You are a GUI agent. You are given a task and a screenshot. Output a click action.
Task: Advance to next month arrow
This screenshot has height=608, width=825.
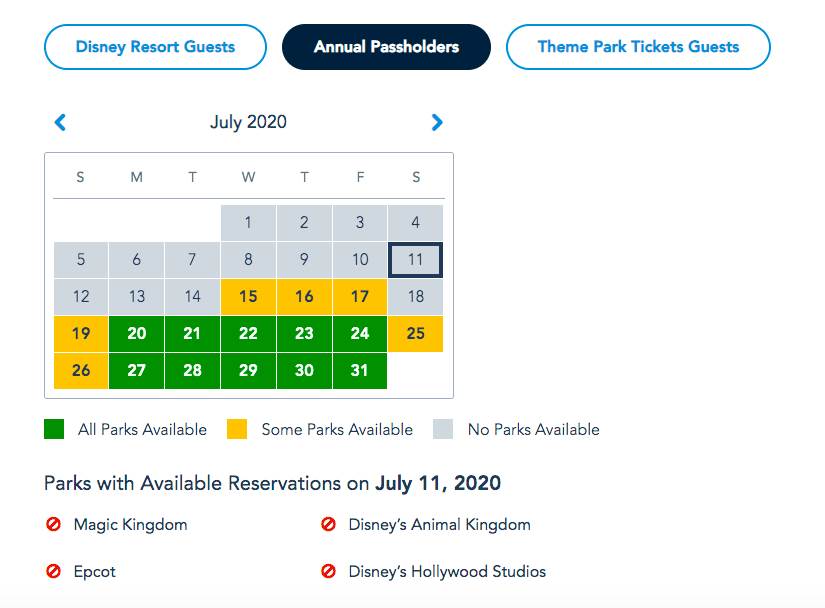click(x=436, y=123)
